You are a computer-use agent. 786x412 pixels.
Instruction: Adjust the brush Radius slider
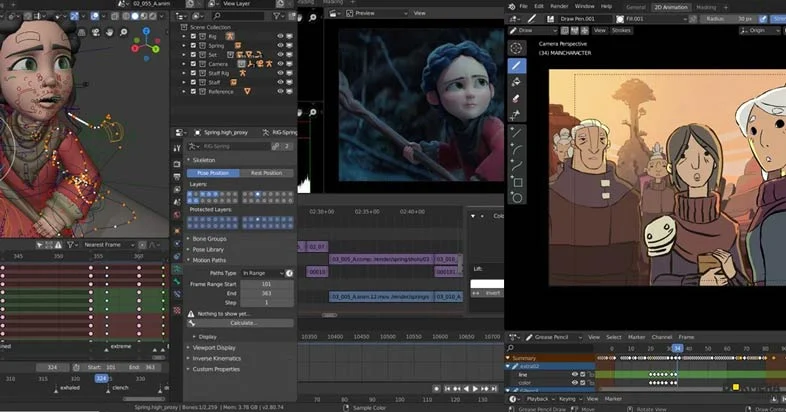(729, 19)
